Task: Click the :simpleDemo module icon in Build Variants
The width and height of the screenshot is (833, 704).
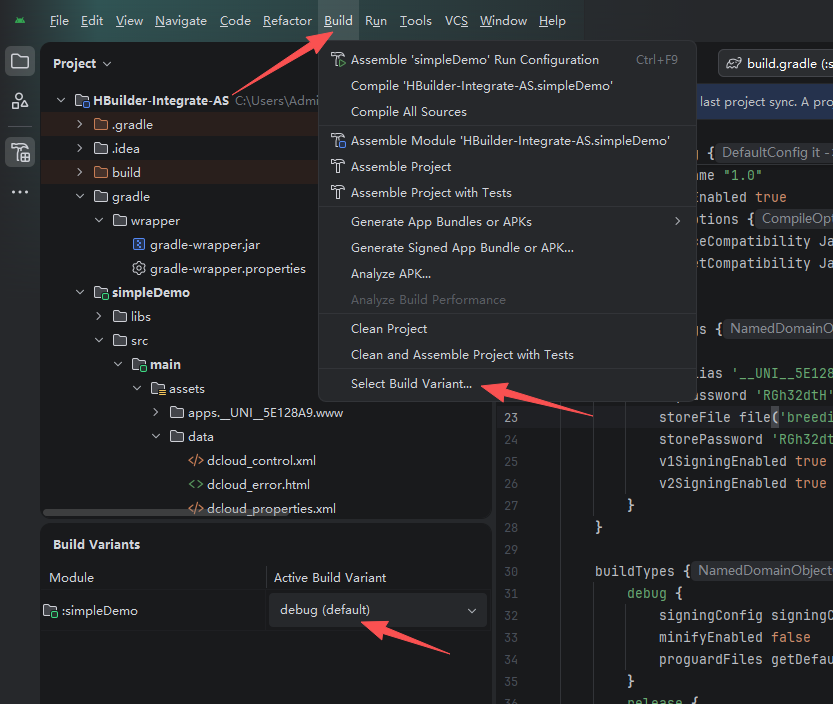Action: pyautogui.click(x=50, y=611)
